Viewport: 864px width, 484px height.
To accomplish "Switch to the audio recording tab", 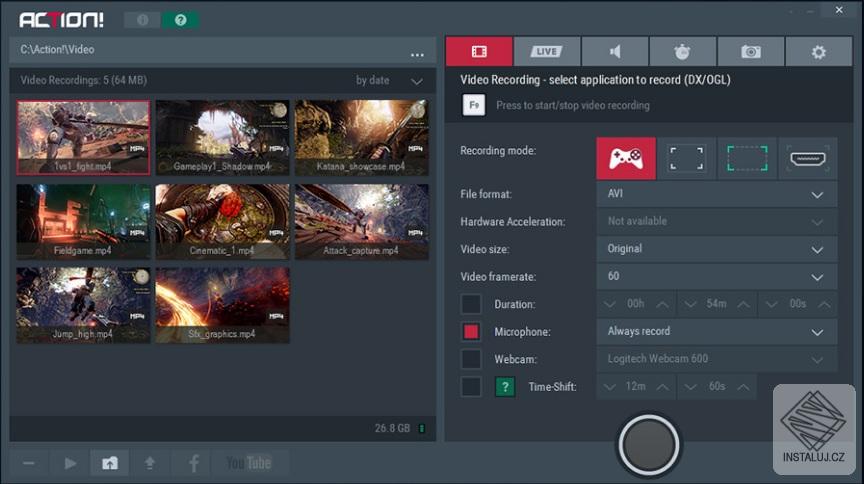I will pyautogui.click(x=615, y=51).
